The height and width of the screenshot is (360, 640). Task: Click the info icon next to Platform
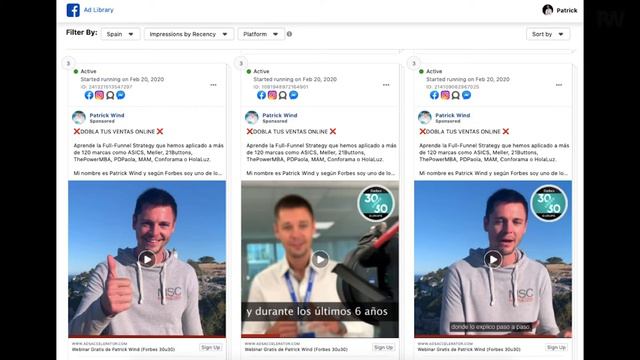[289, 34]
